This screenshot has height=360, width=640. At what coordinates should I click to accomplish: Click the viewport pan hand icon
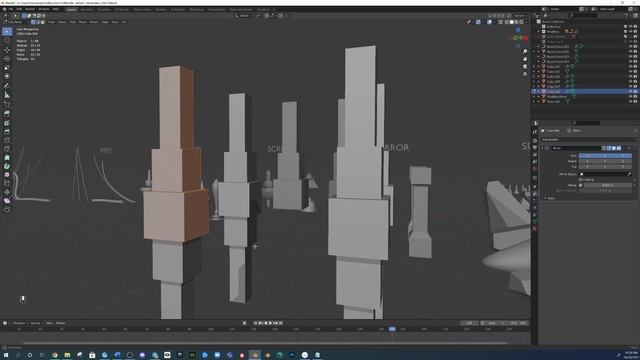[525, 59]
